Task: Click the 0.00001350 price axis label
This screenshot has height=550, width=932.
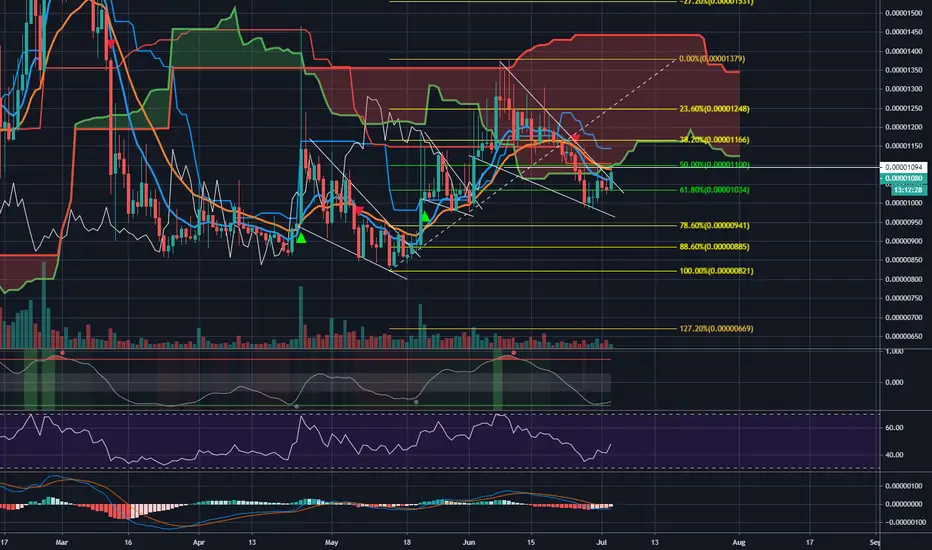Action: coord(903,70)
